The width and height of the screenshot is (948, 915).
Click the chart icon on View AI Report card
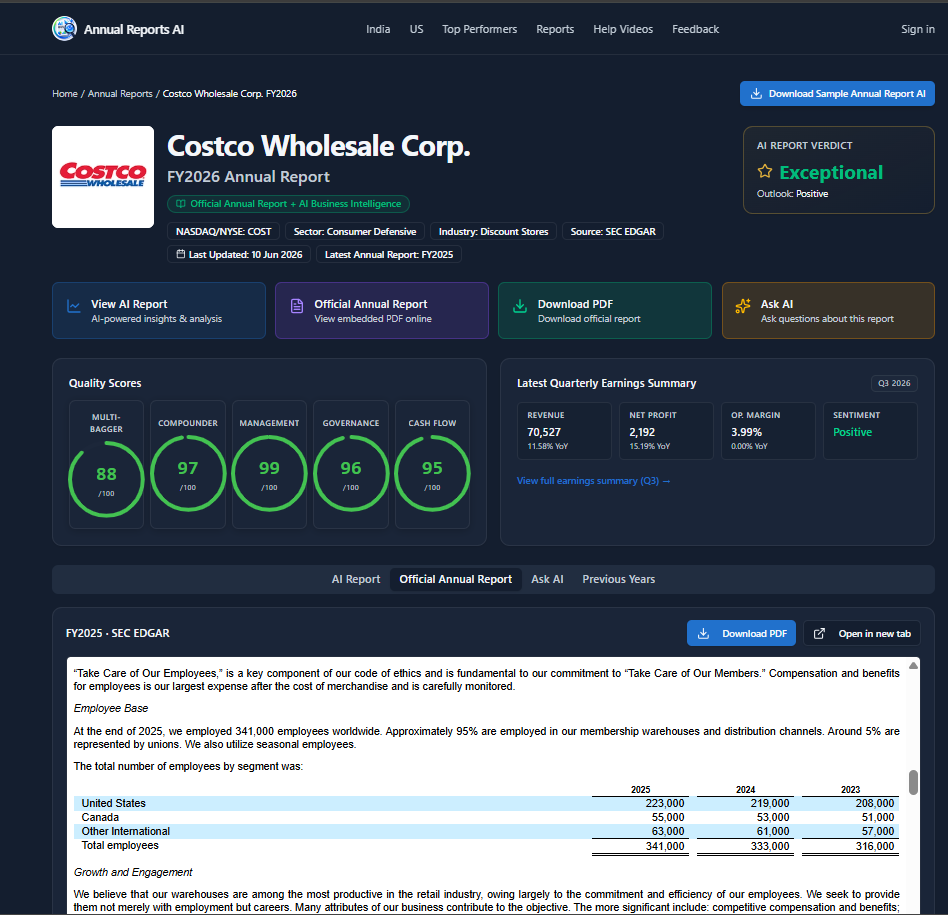click(74, 306)
